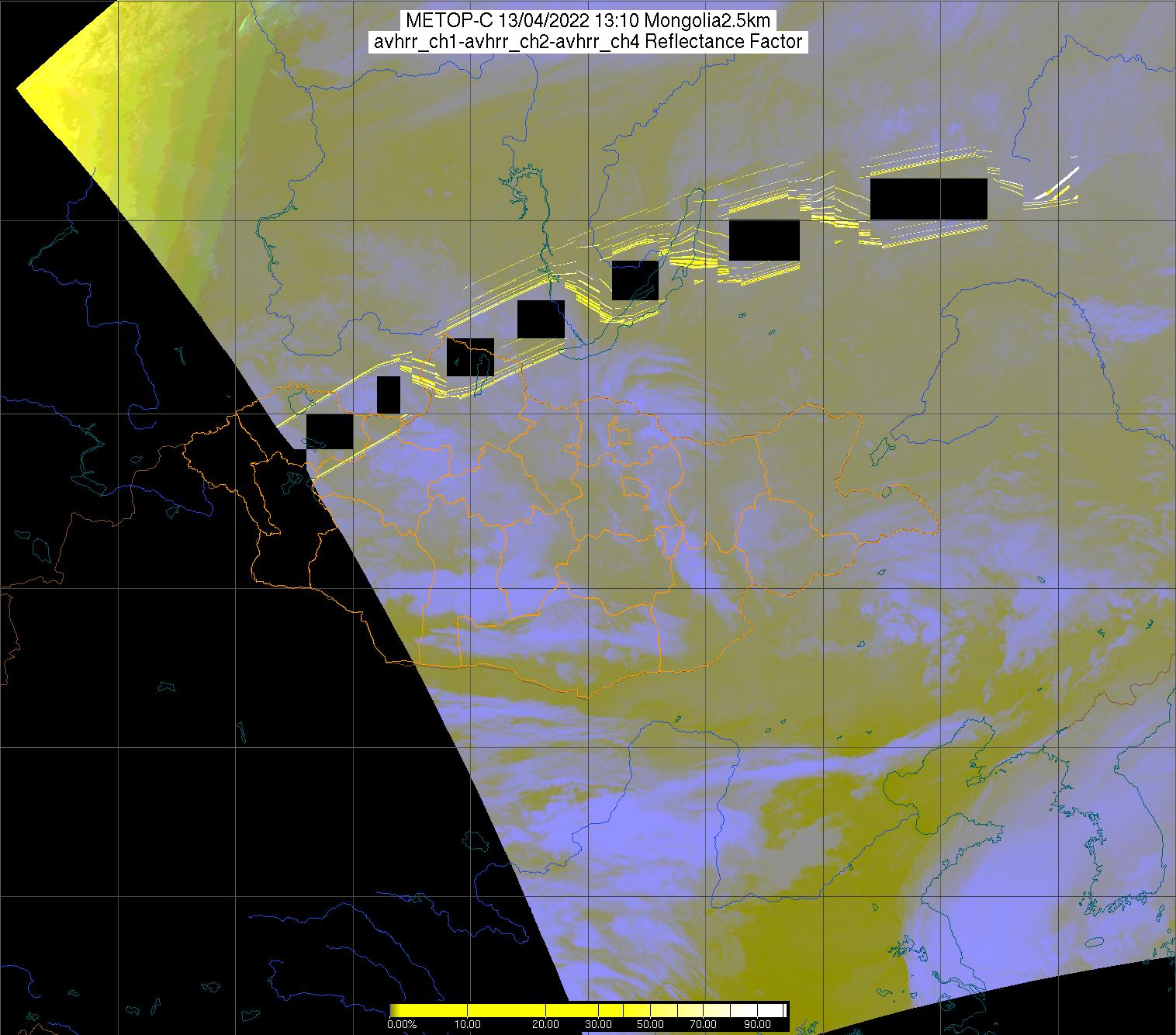
Task: Click the '90.00' color scale label
Action: (757, 1025)
